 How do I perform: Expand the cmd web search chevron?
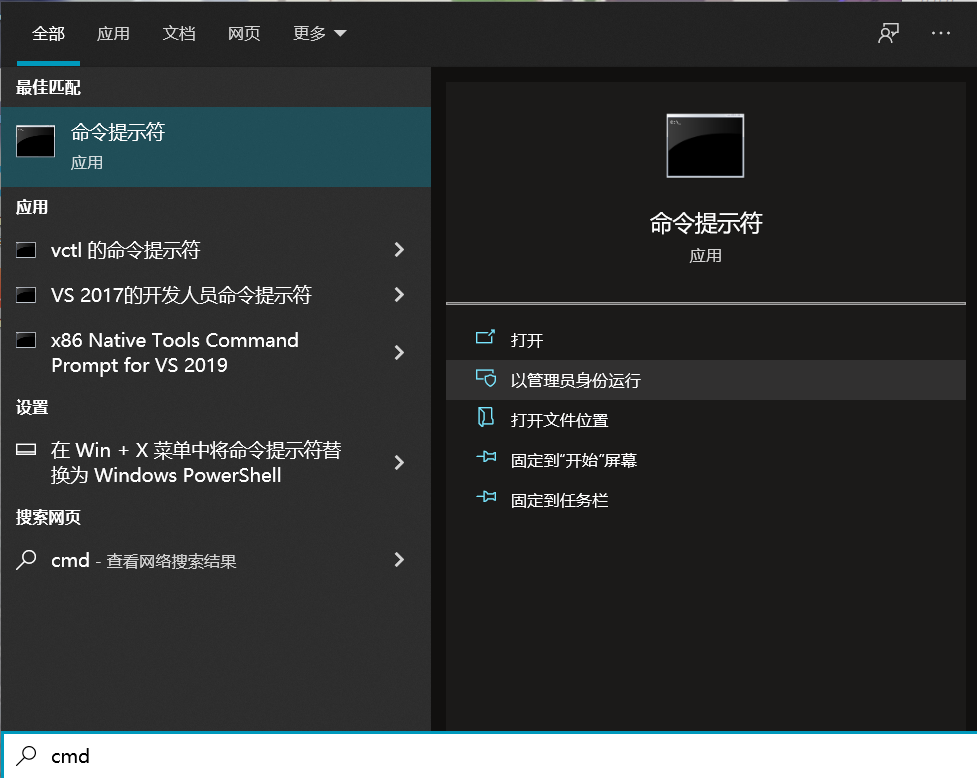tap(399, 560)
